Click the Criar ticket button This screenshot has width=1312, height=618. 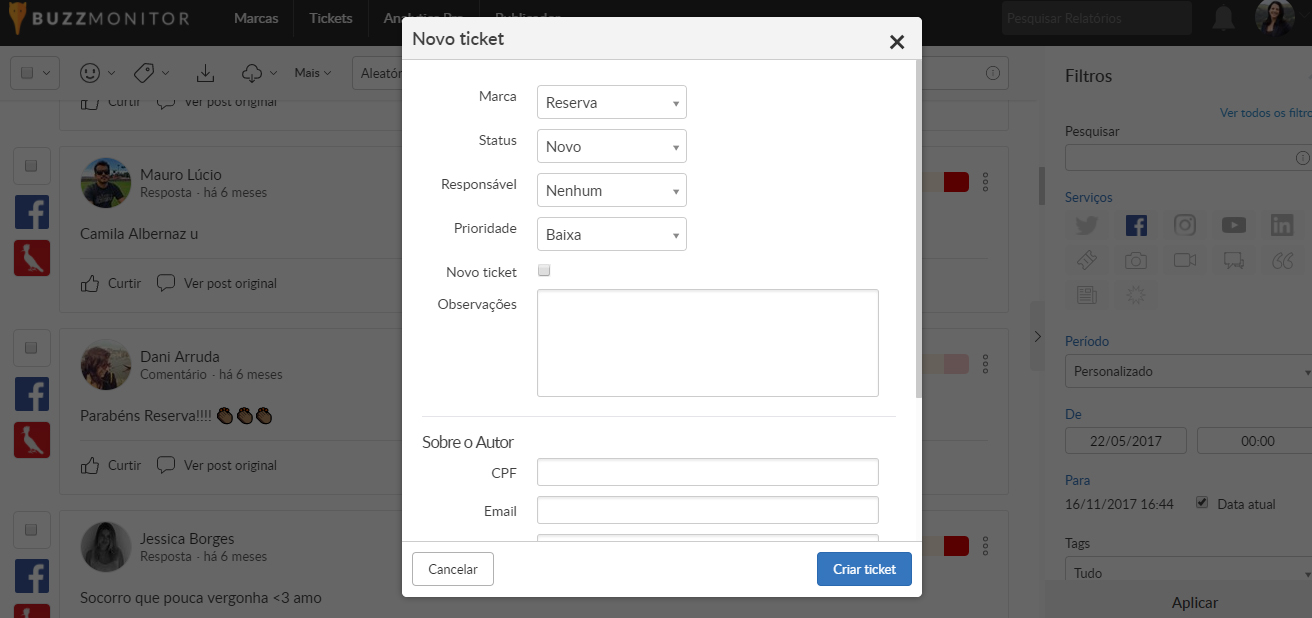coord(864,569)
